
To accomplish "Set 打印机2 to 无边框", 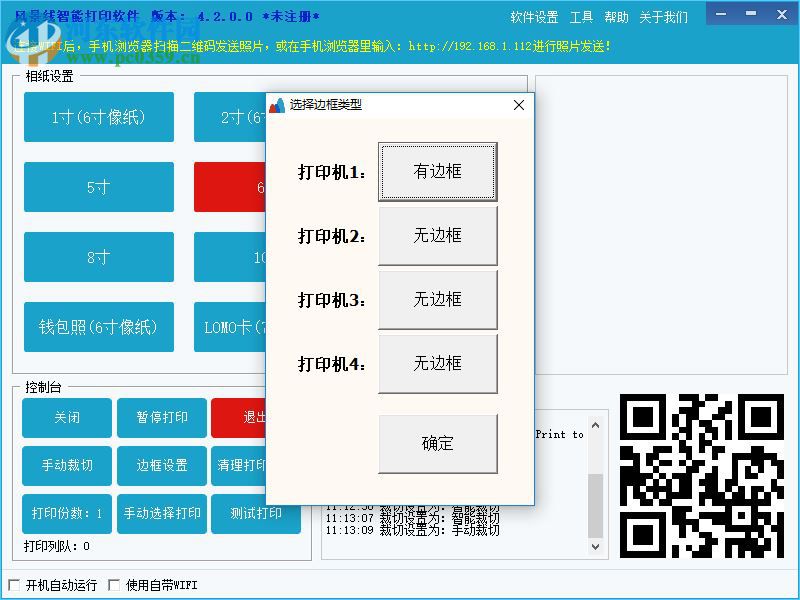I will pos(437,235).
